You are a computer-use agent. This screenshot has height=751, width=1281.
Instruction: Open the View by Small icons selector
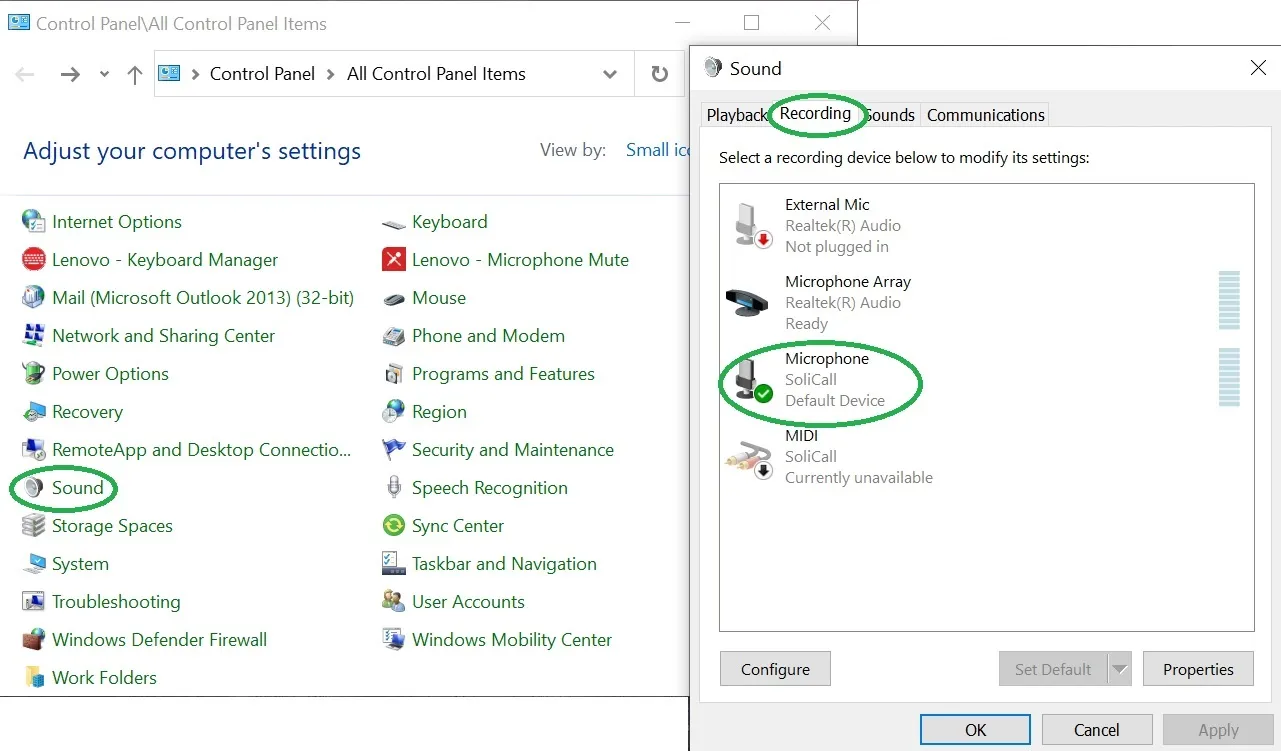pyautogui.click(x=657, y=150)
